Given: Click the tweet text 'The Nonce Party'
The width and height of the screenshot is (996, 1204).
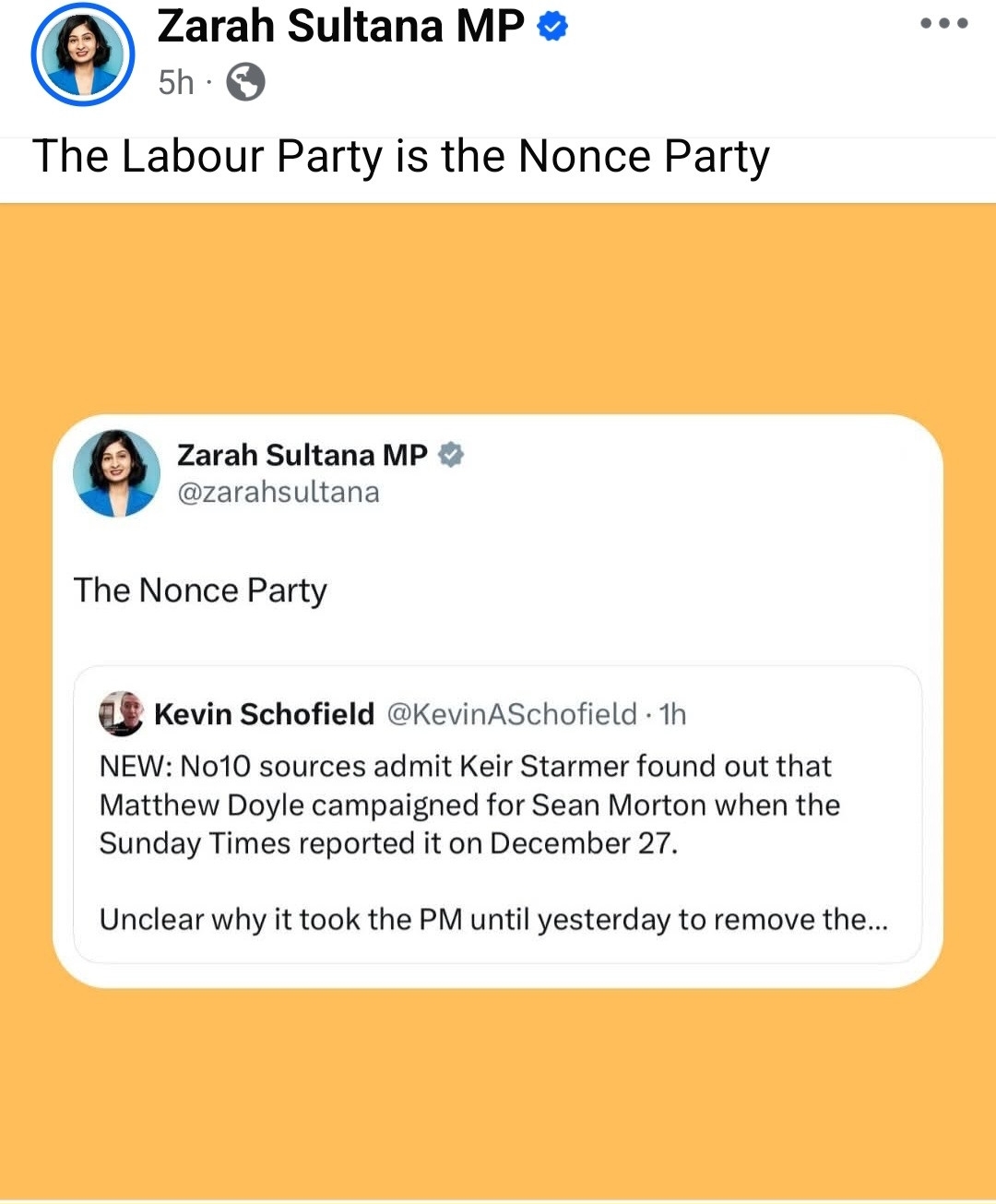Looking at the screenshot, I should [x=200, y=590].
